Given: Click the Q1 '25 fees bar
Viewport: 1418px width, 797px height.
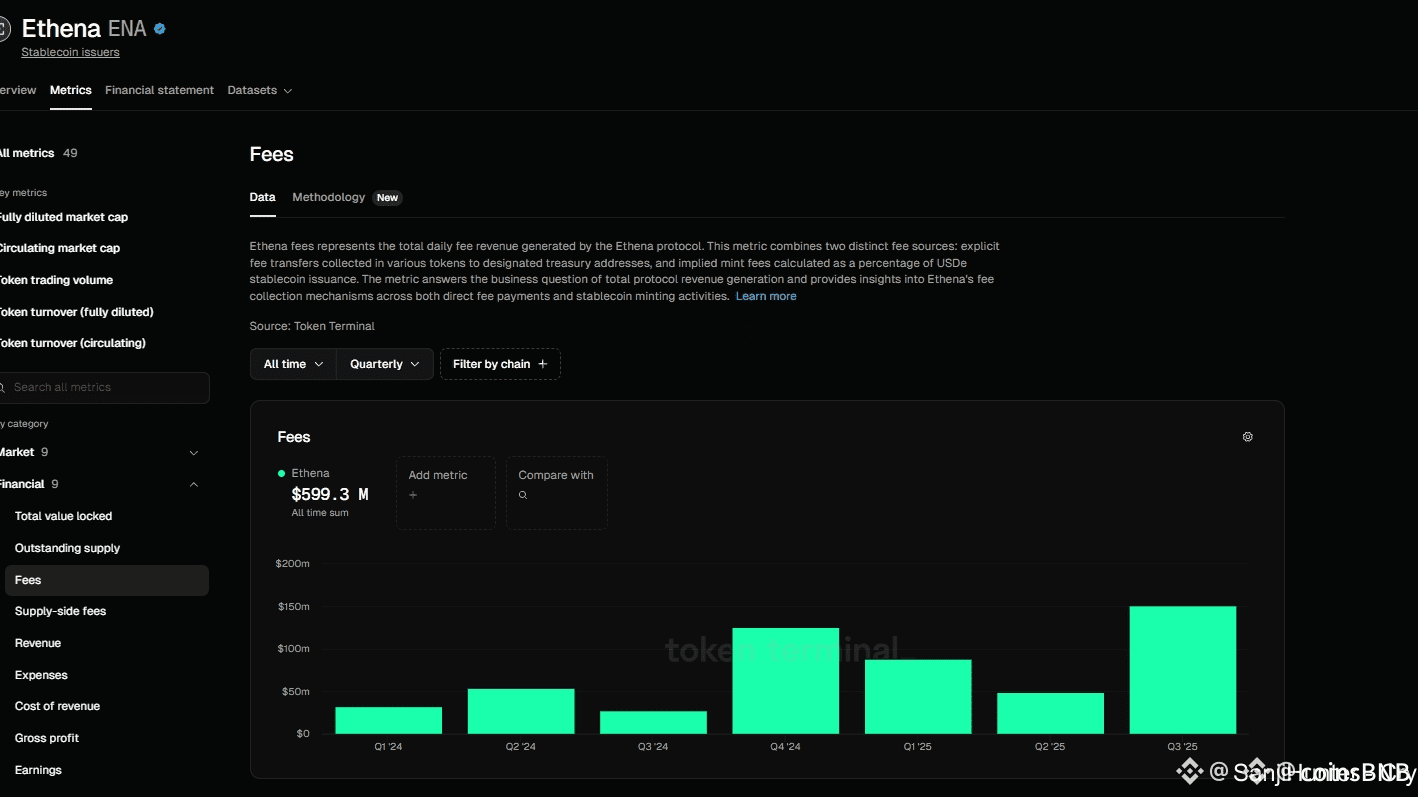Looking at the screenshot, I should pos(918,697).
